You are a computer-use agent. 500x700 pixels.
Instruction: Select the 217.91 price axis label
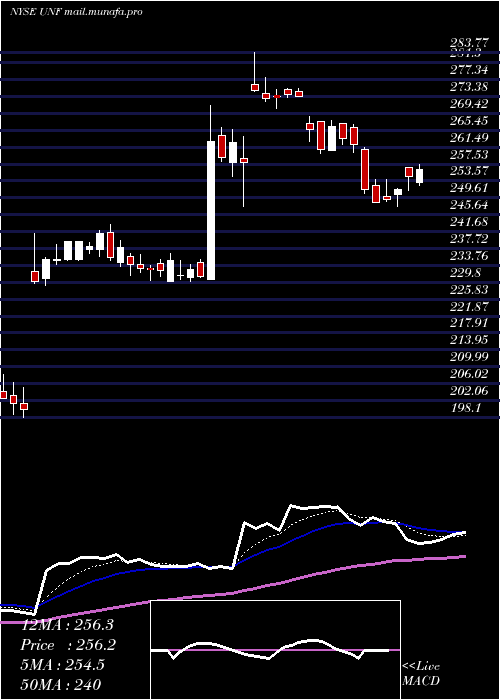pyautogui.click(x=469, y=323)
